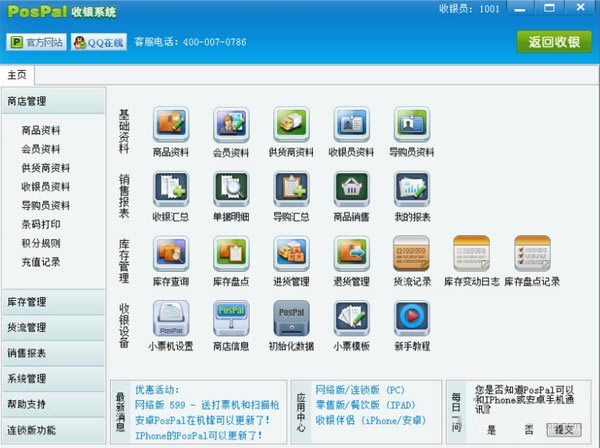This screenshot has width=600, height=448.
Task: Open the 官方网站 link in the header
Action: pyautogui.click(x=37, y=42)
